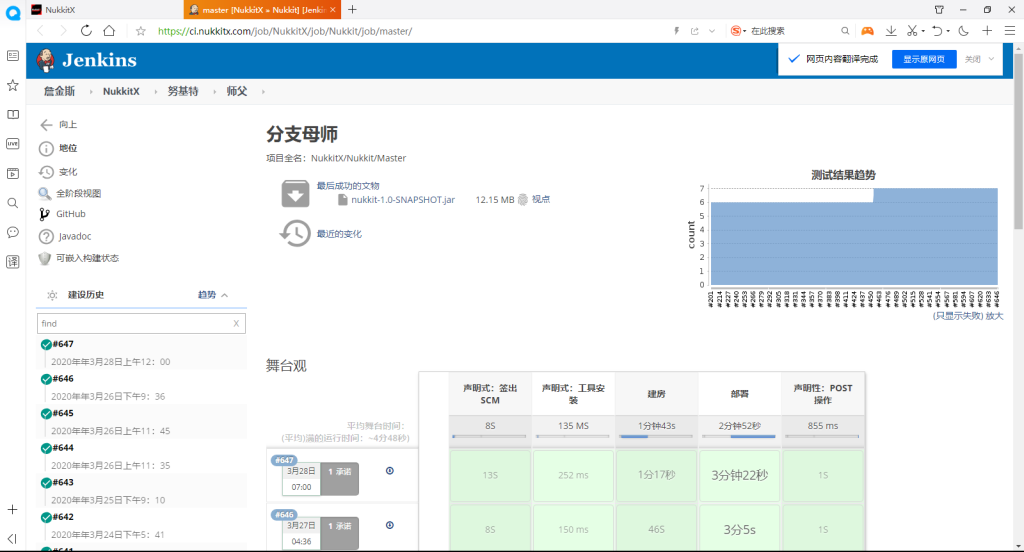Click the search magnifier in search box
This screenshot has height=552, width=1024.
845,31
